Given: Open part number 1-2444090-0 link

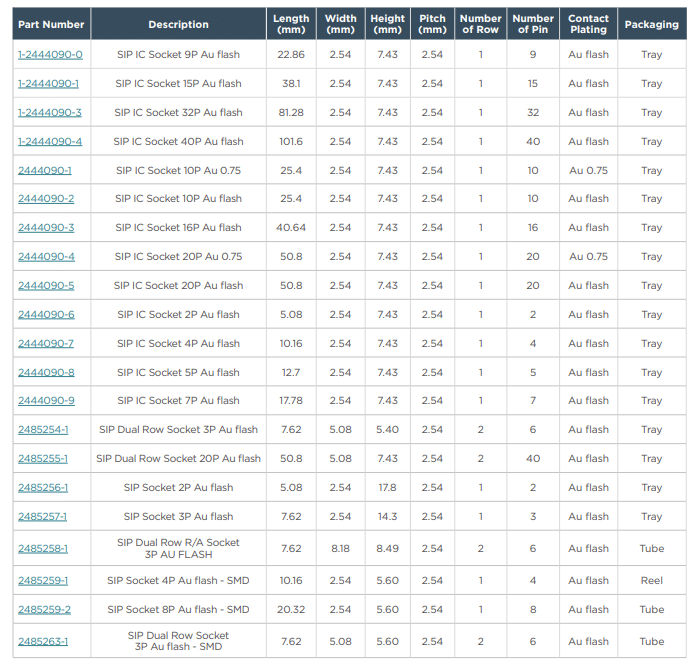Looking at the screenshot, I should [x=50, y=55].
